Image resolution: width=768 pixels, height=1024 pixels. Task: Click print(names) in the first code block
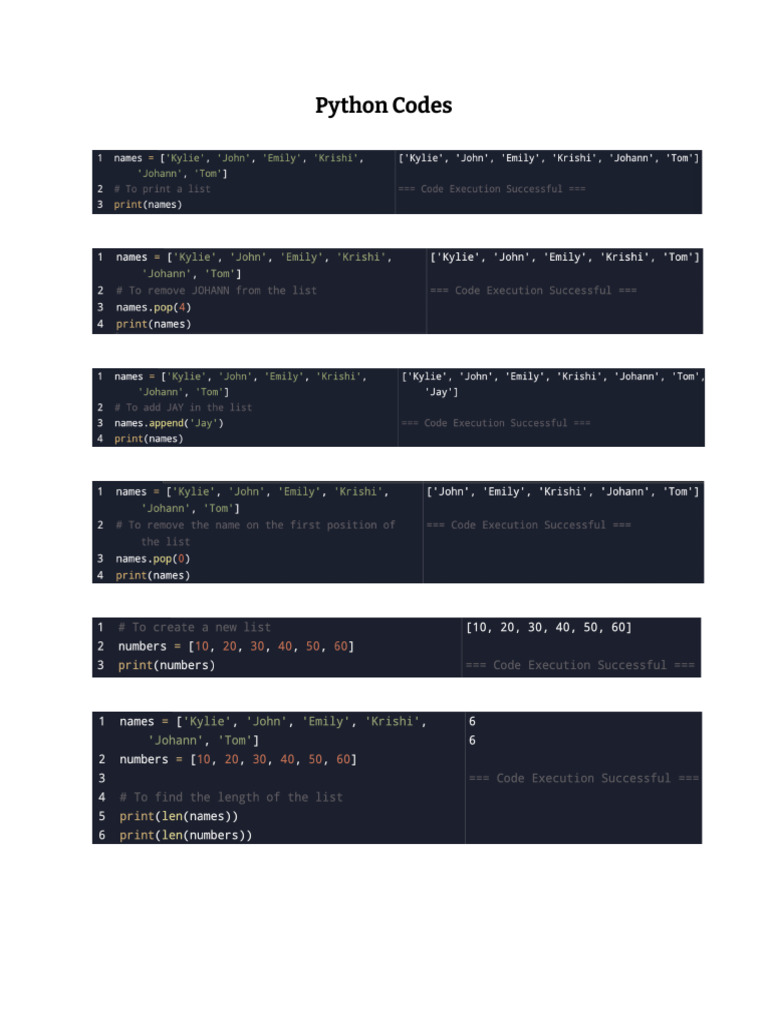pyautogui.click(x=148, y=204)
